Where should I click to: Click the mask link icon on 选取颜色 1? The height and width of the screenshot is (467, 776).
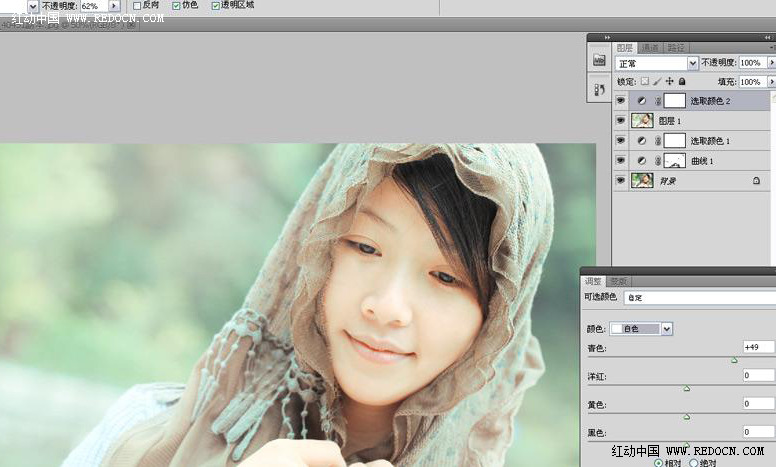pos(658,141)
